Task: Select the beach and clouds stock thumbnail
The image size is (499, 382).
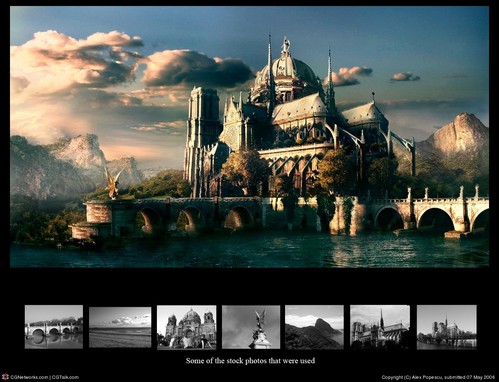Action: coord(120,327)
